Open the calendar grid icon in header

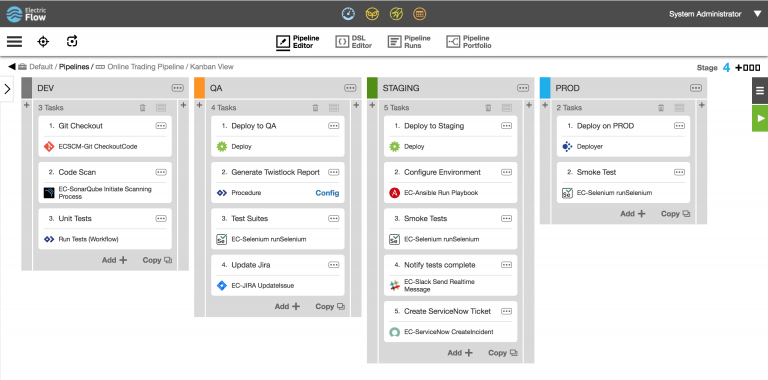pos(419,14)
